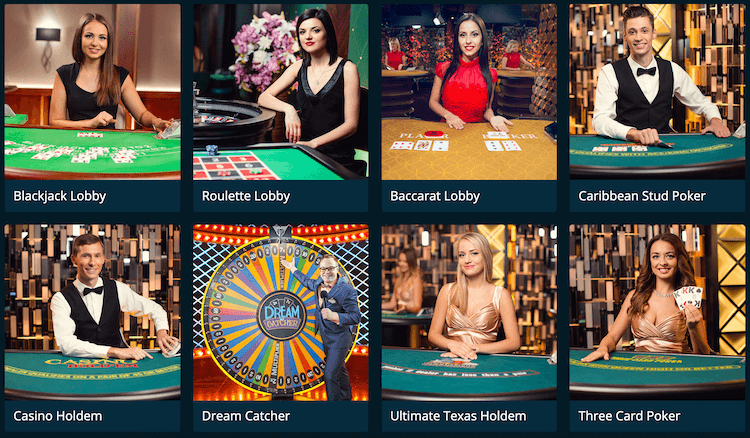Click the Baccarat Lobby caption

[x=435, y=196]
